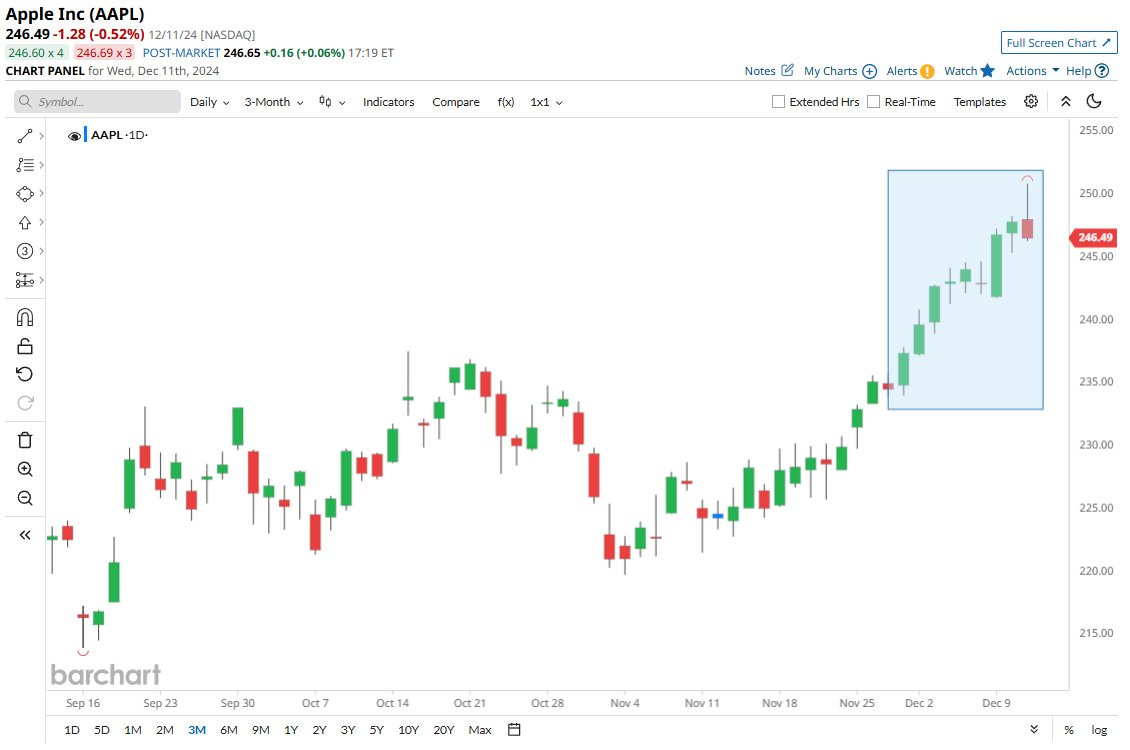Open the Fibonacci and list tools
Viewport: 1130px width, 750px height.
tap(25, 165)
